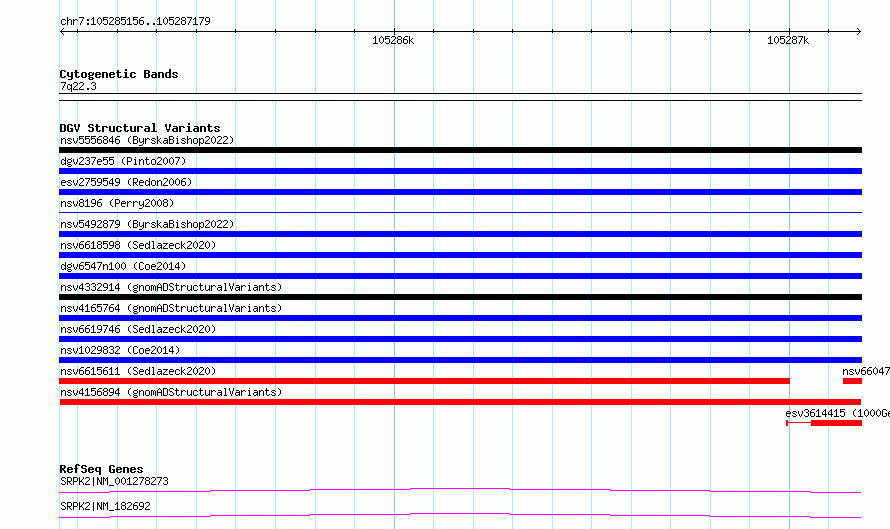Click the 105287k ruler label

[788, 40]
